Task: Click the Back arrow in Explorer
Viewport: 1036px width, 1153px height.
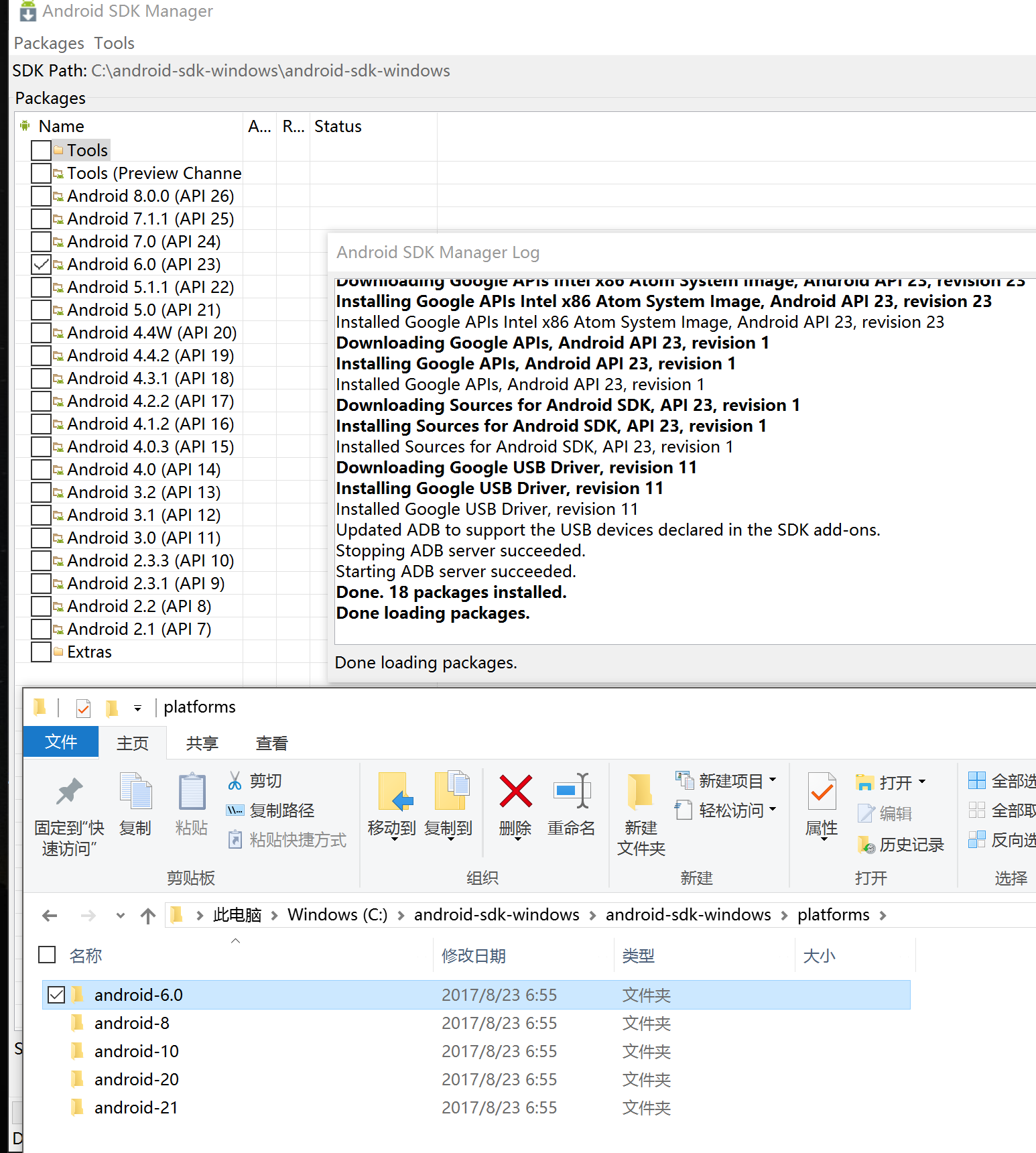Action: pos(50,915)
